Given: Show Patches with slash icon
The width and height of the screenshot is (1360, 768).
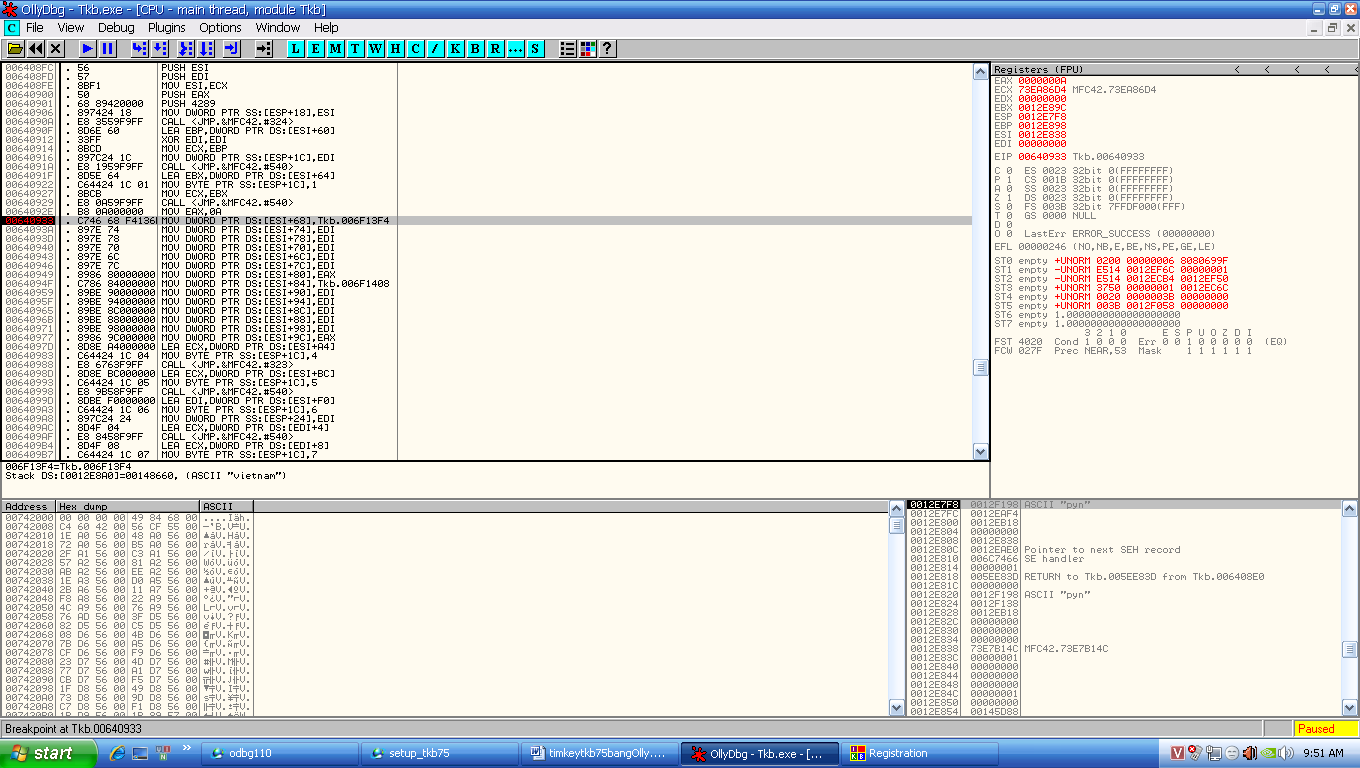Looking at the screenshot, I should pyautogui.click(x=436, y=48).
